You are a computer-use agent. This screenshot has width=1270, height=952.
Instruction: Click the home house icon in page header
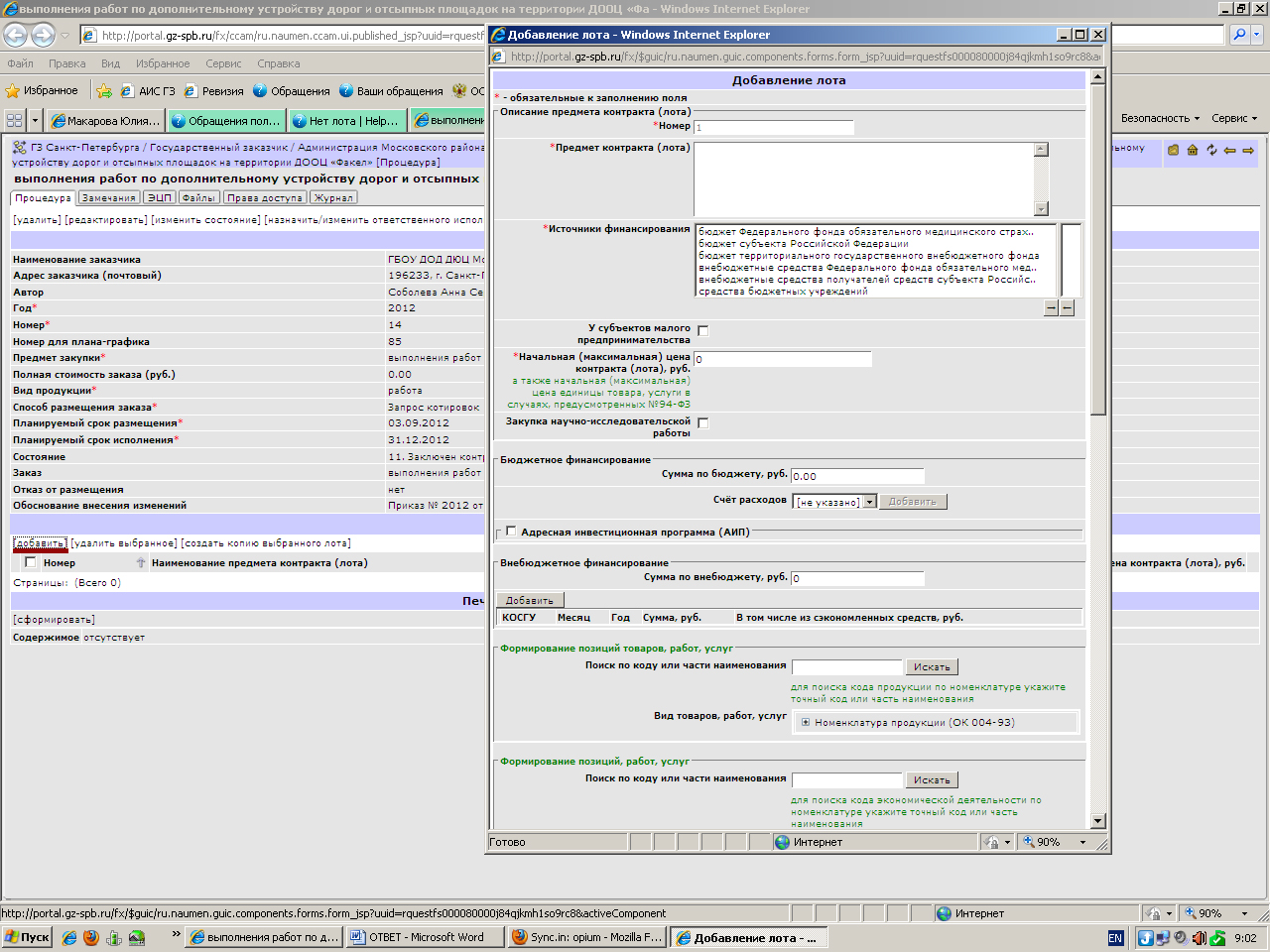tap(1193, 151)
